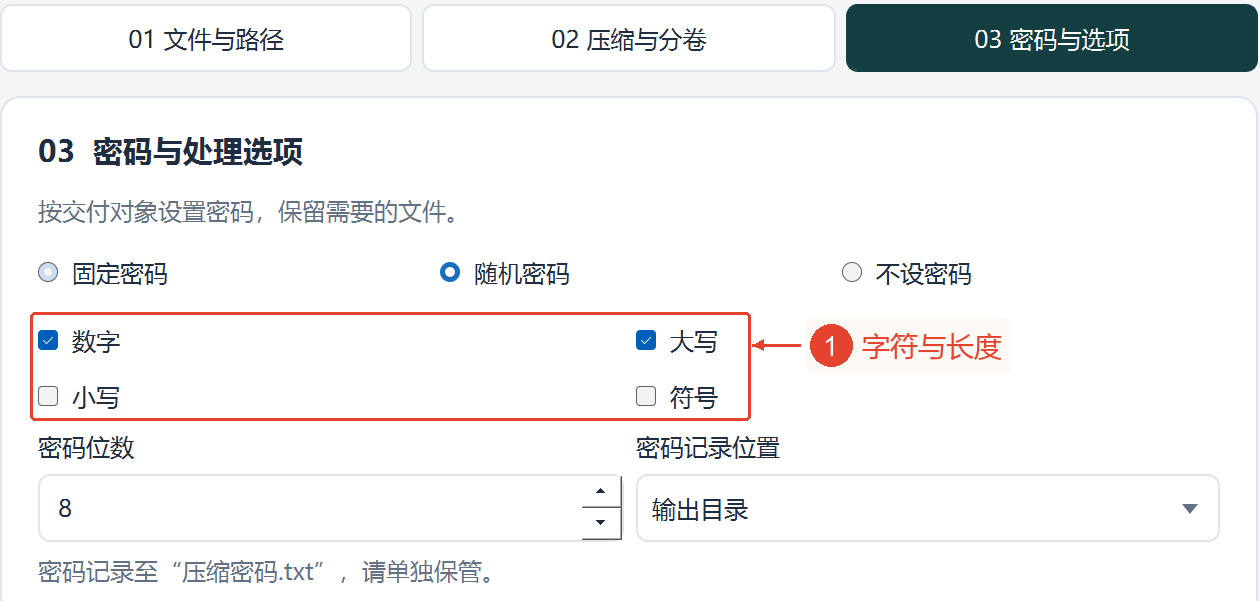Click the 密码与处理选项 heading
Image resolution: width=1260 pixels, height=601 pixels.
(x=198, y=152)
